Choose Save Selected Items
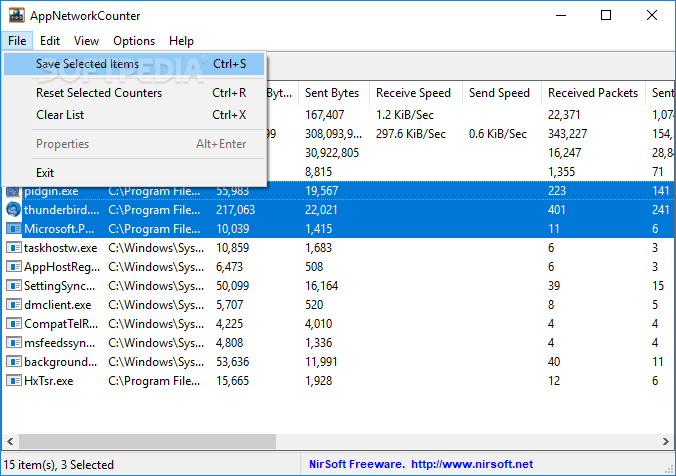The image size is (676, 476). [134, 64]
